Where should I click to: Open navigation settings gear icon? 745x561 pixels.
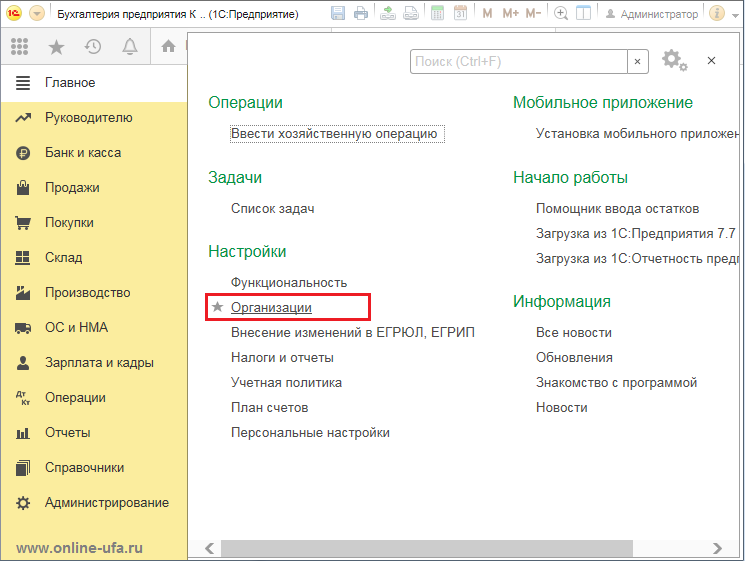click(x=674, y=60)
